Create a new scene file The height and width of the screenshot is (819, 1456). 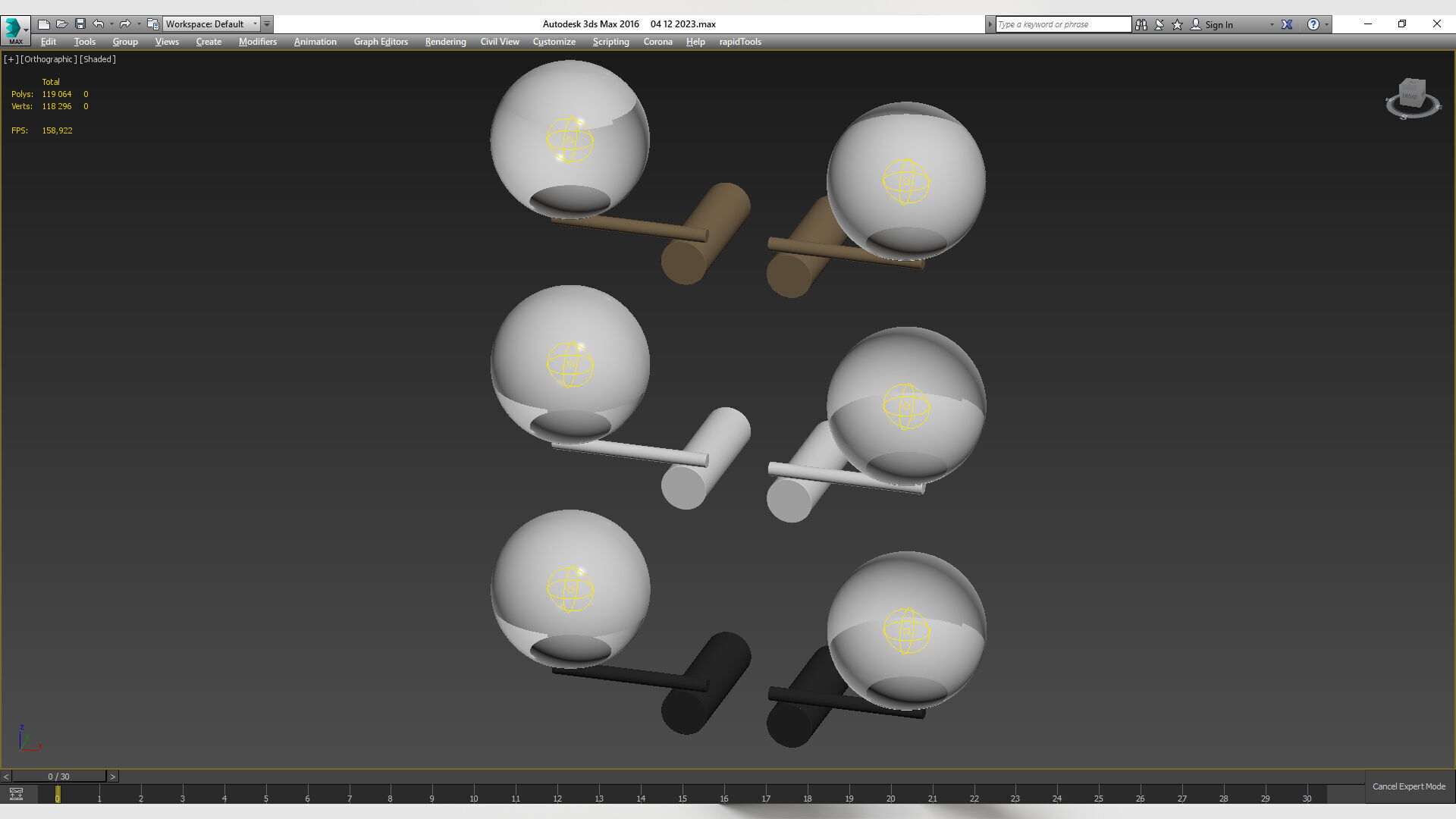click(43, 24)
